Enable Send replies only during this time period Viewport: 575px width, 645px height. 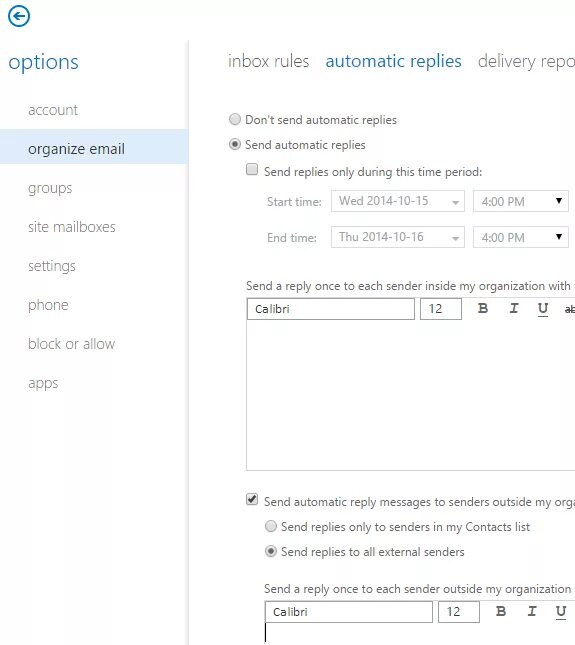pyautogui.click(x=252, y=169)
